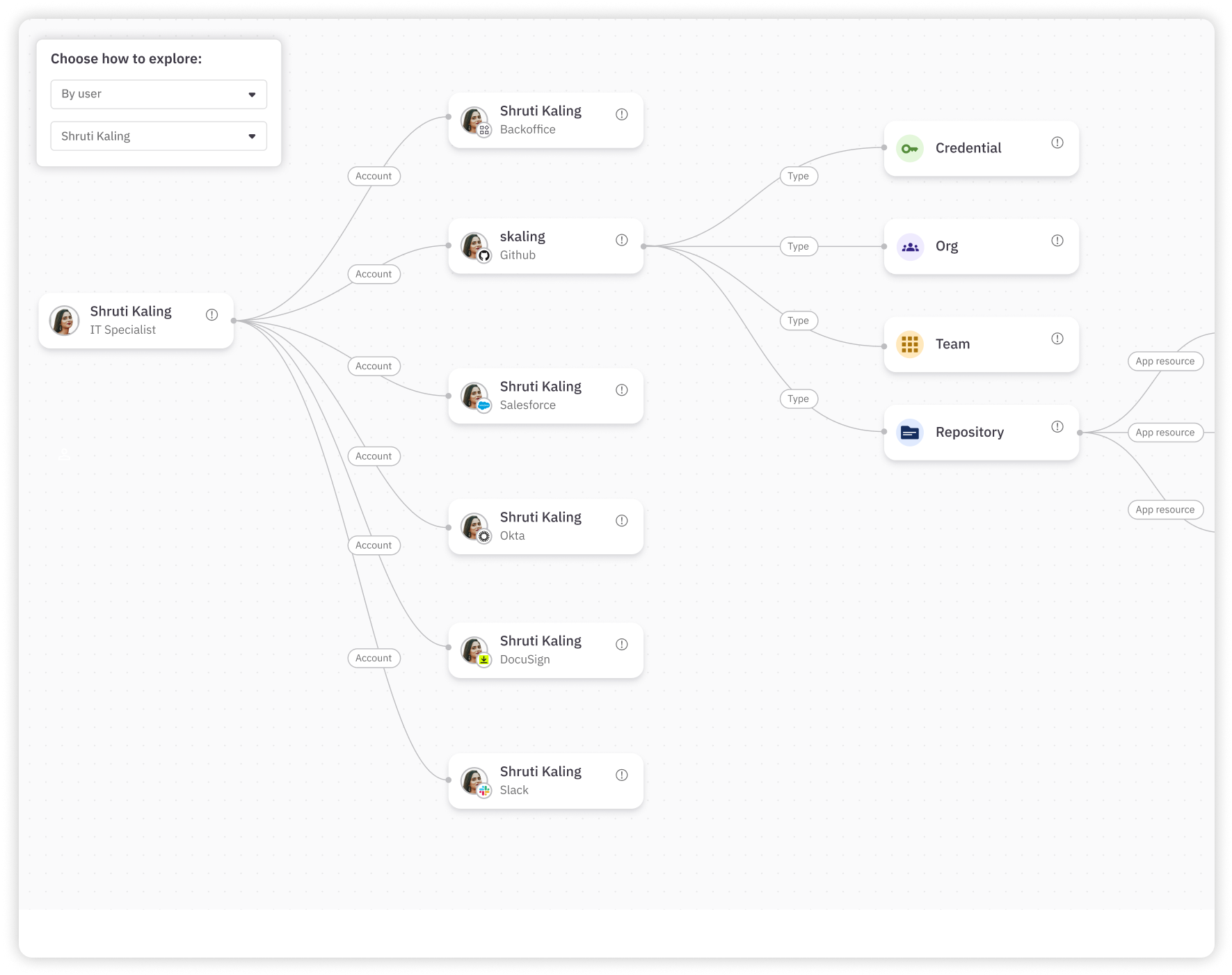
Task: Open the 'By user' dropdown
Action: point(158,94)
